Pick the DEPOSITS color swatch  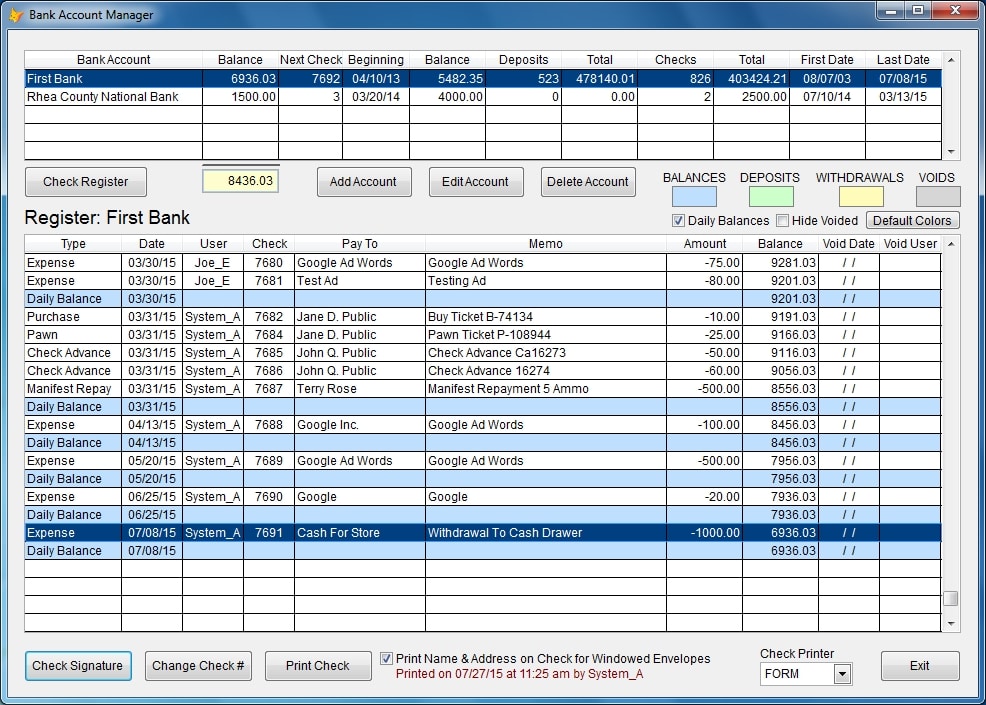tap(770, 193)
